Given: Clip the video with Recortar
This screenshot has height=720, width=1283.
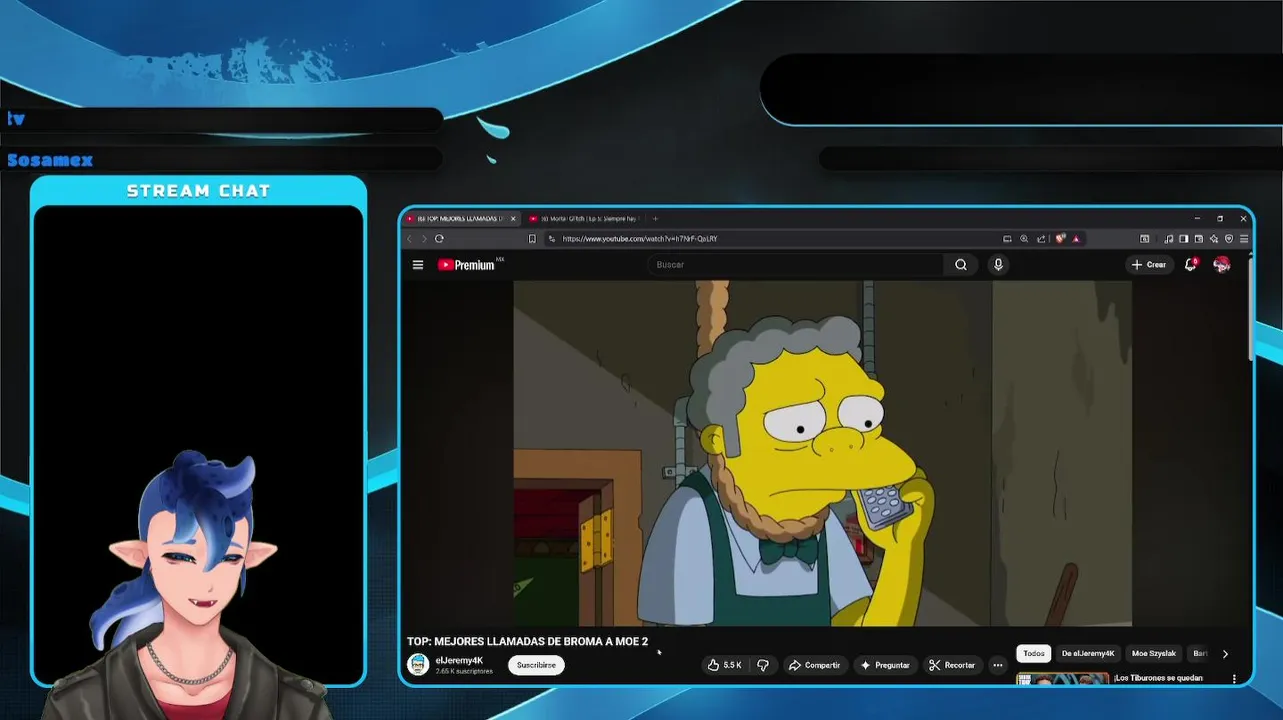Looking at the screenshot, I should (x=951, y=665).
